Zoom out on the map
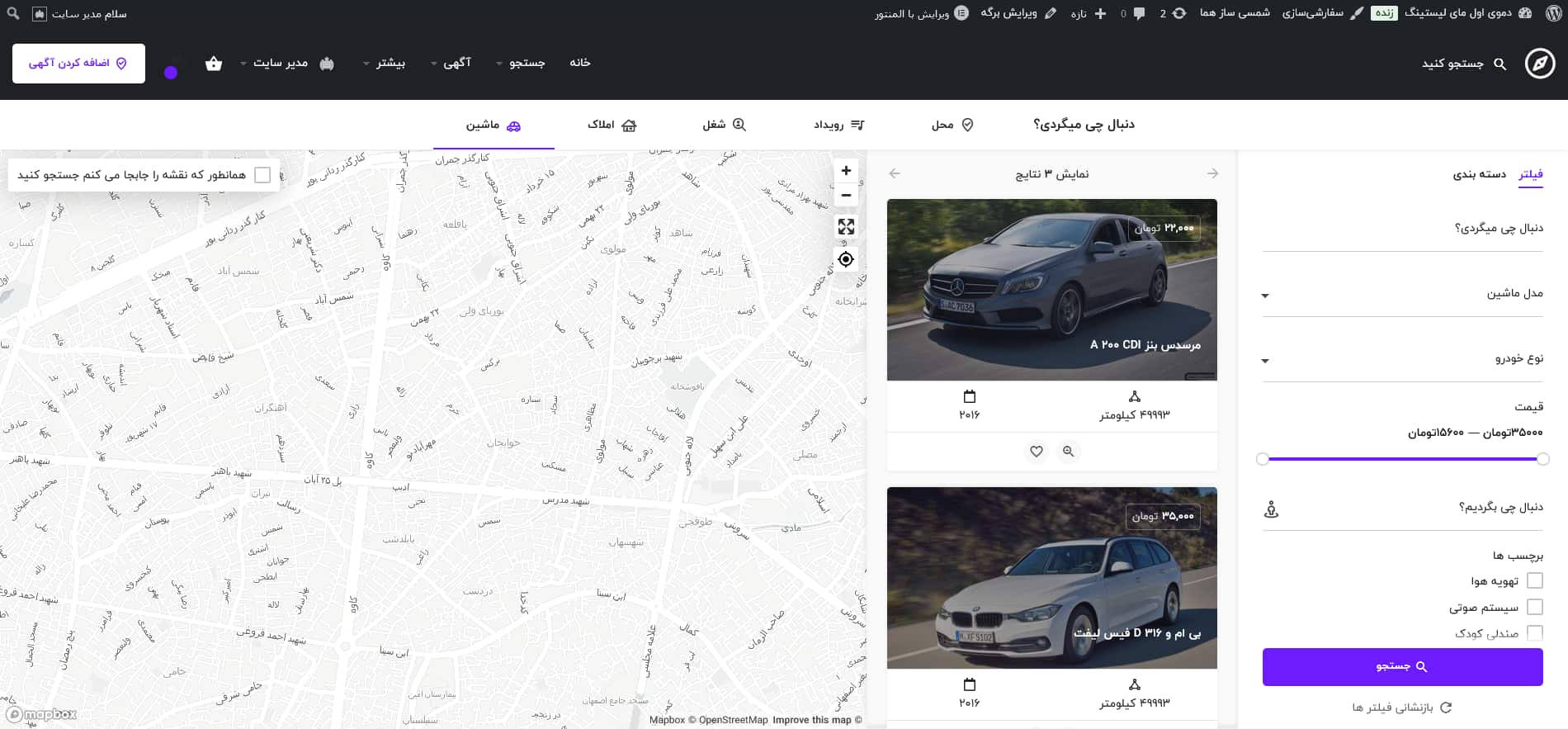This screenshot has height=729, width=1568. coord(846,195)
